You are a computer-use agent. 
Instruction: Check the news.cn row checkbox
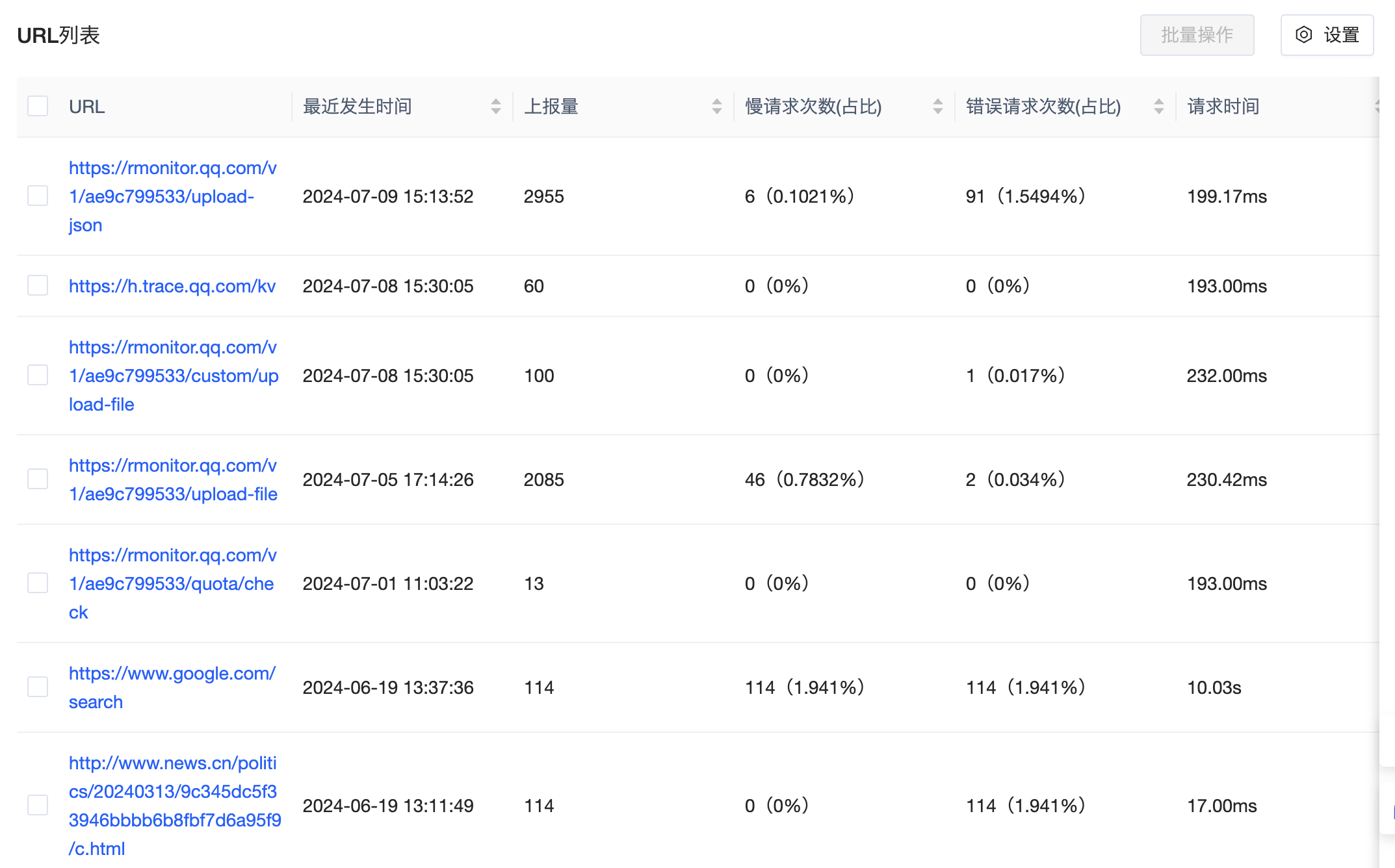[x=38, y=805]
